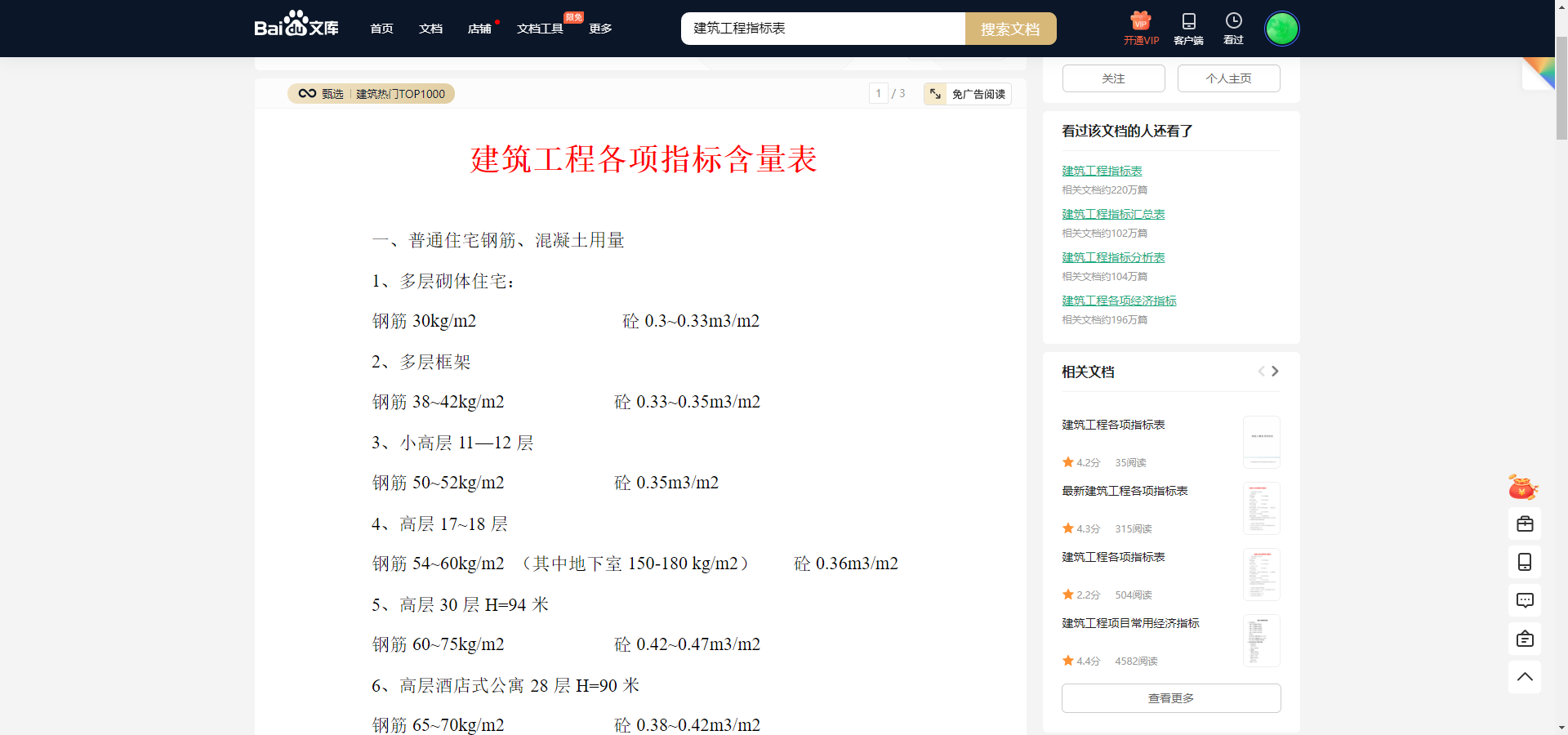This screenshot has width=1568, height=735.
Task: Click the text 砼 0.3~0.33m3/m2
Action: tap(691, 321)
